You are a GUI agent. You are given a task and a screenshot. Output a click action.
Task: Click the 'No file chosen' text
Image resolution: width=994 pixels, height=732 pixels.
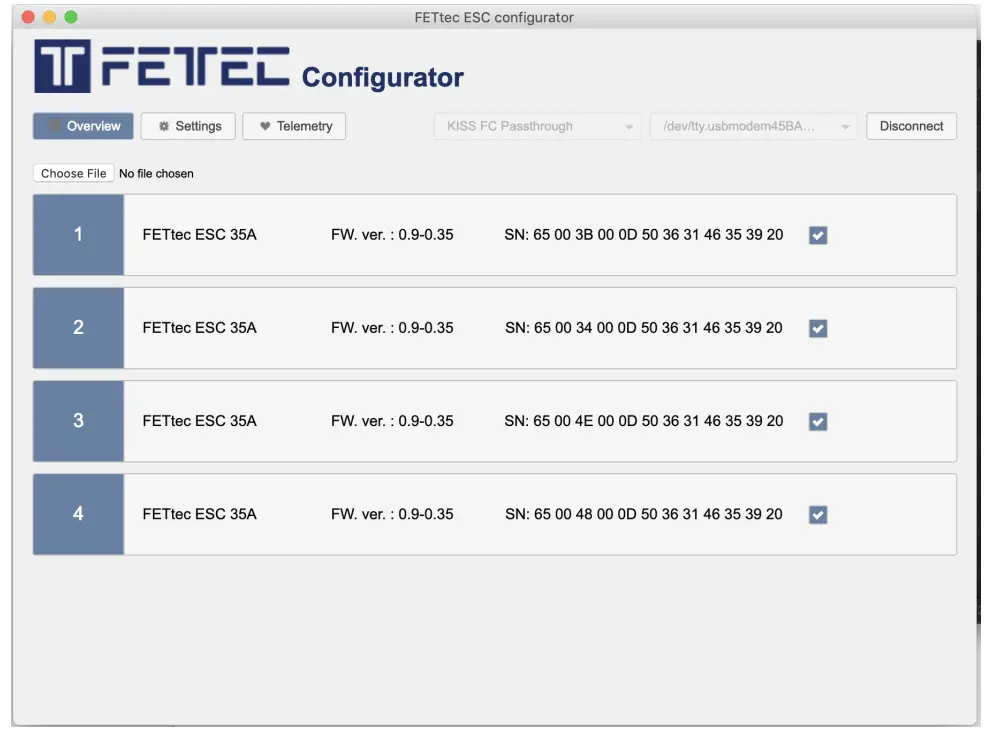[156, 174]
